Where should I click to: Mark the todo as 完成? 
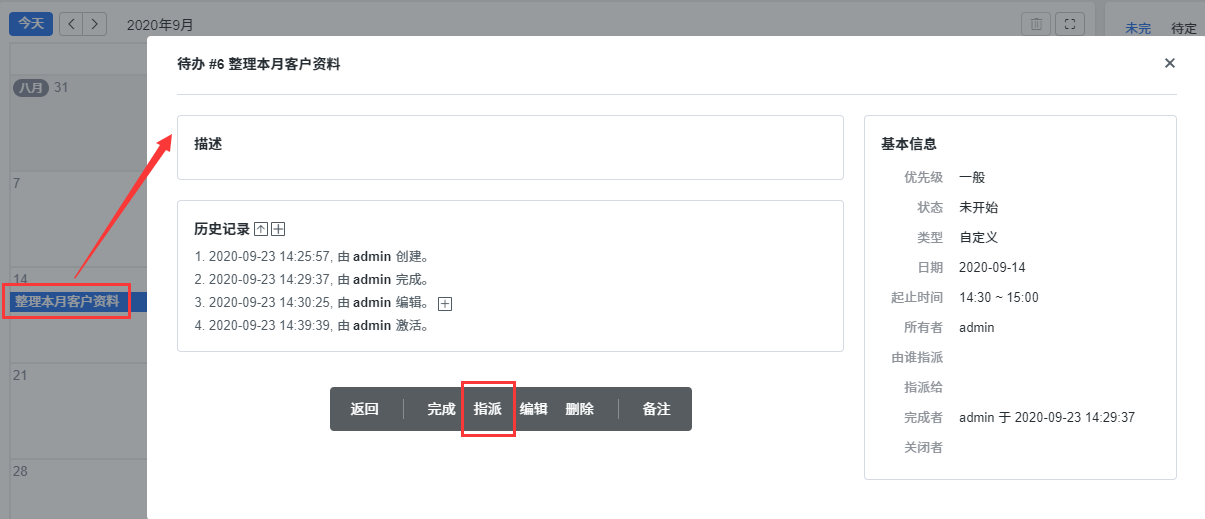pos(441,409)
